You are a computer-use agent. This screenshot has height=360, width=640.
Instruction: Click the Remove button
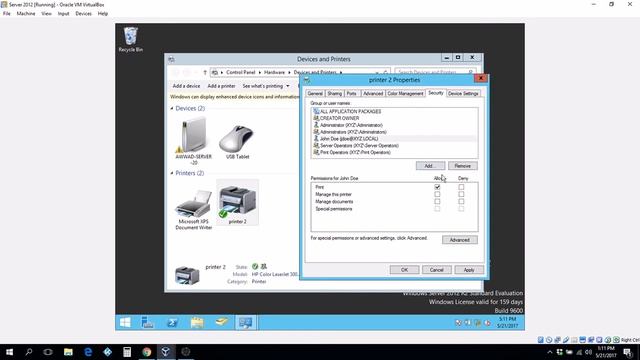pyautogui.click(x=462, y=166)
